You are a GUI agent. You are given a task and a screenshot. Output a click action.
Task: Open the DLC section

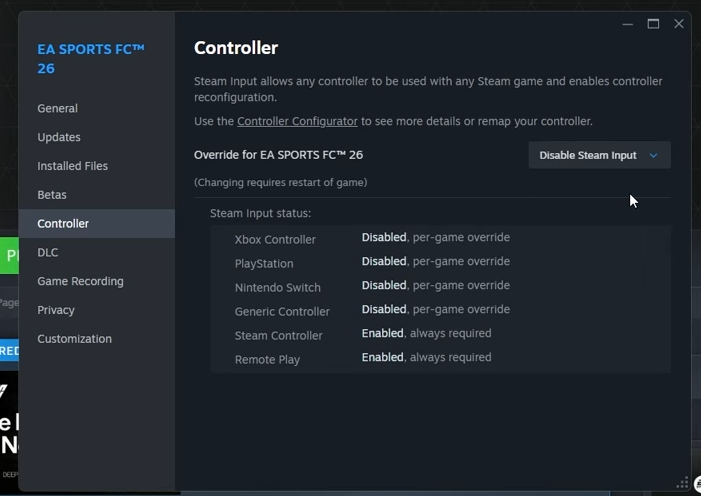(48, 253)
